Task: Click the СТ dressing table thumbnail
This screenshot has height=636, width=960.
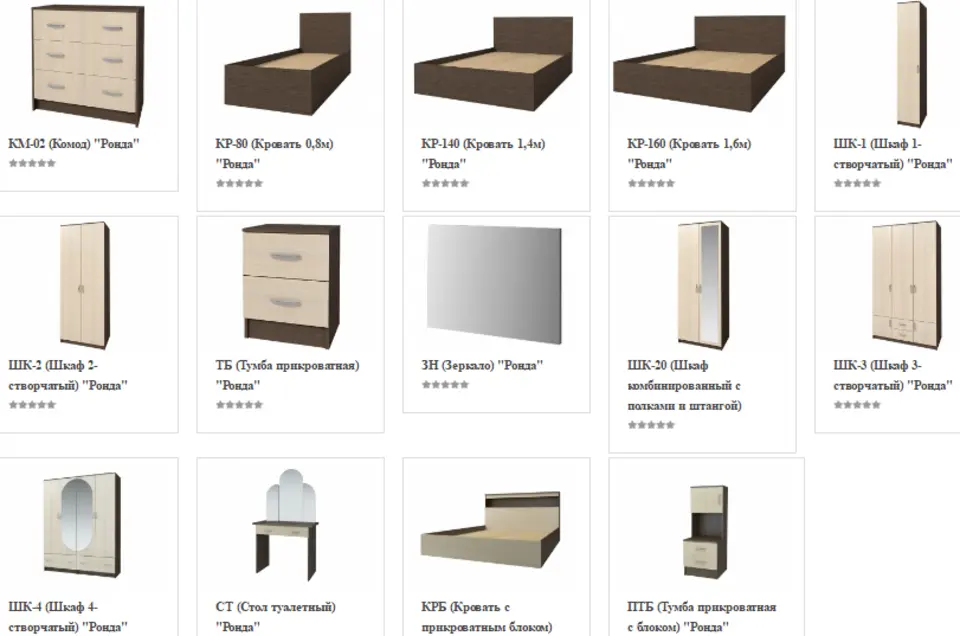Action: (x=286, y=526)
